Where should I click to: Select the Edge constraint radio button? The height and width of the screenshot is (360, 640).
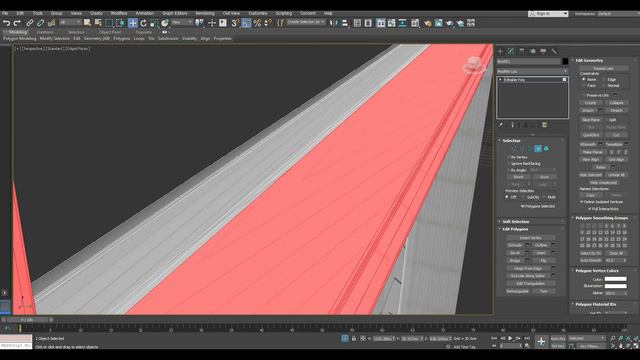(x=604, y=80)
